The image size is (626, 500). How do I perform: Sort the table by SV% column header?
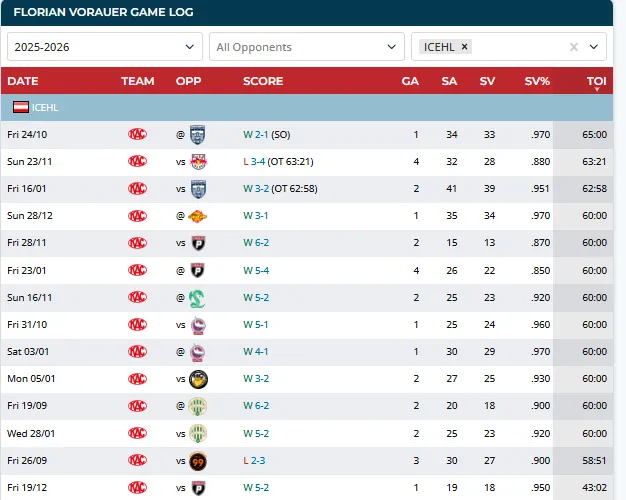coord(537,81)
